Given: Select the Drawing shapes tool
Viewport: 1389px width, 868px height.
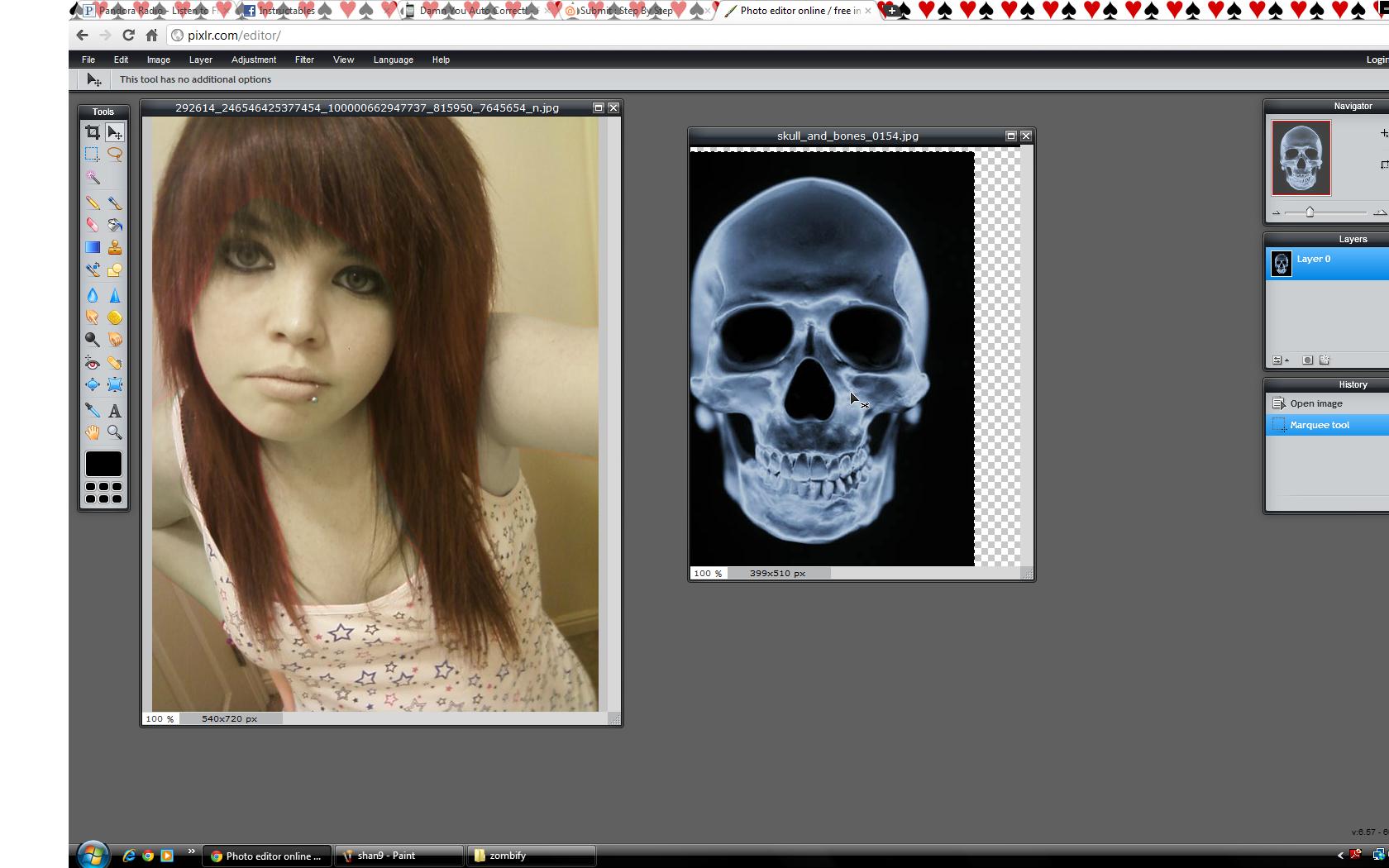Looking at the screenshot, I should [x=115, y=270].
